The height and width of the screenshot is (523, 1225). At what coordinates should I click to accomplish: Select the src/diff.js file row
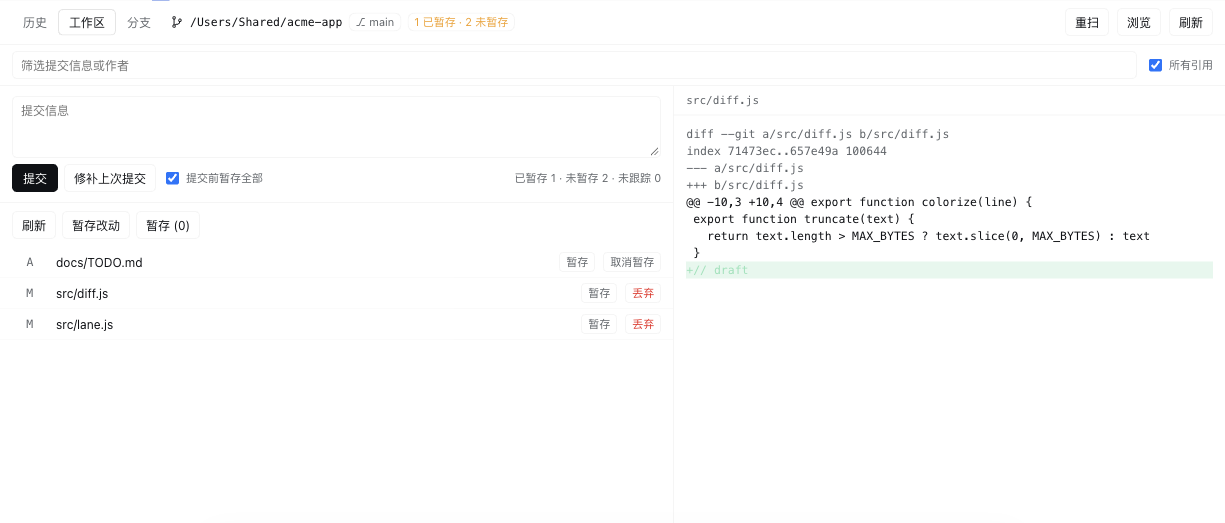coord(336,293)
